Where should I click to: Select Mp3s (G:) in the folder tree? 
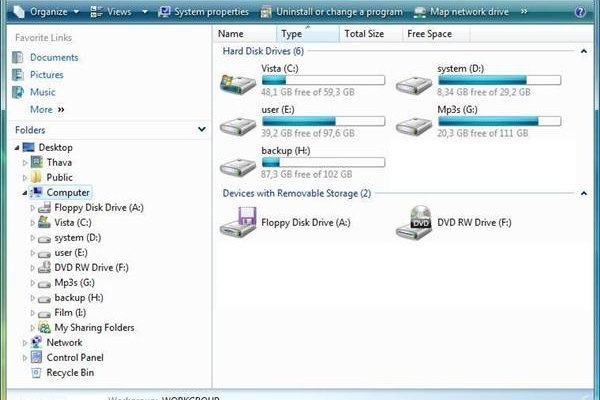tap(75, 282)
